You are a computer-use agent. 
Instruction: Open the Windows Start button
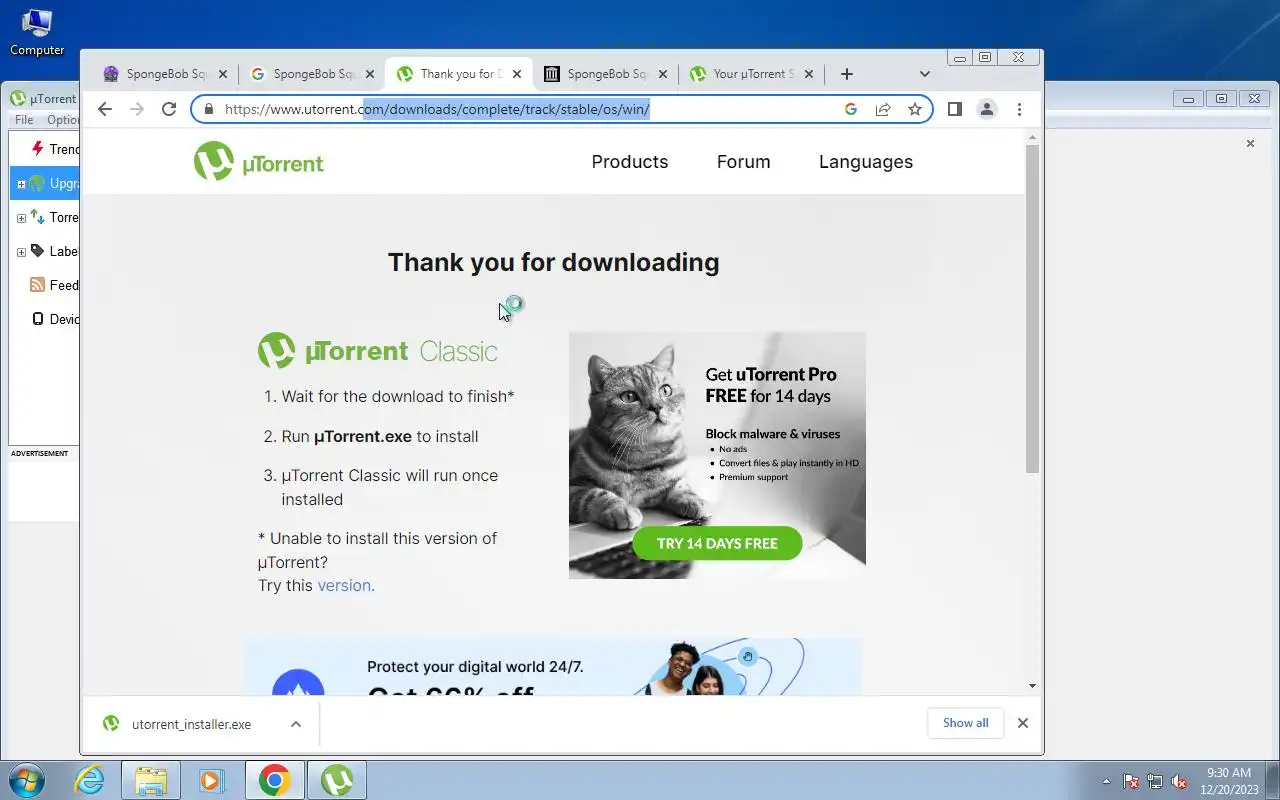(27, 780)
